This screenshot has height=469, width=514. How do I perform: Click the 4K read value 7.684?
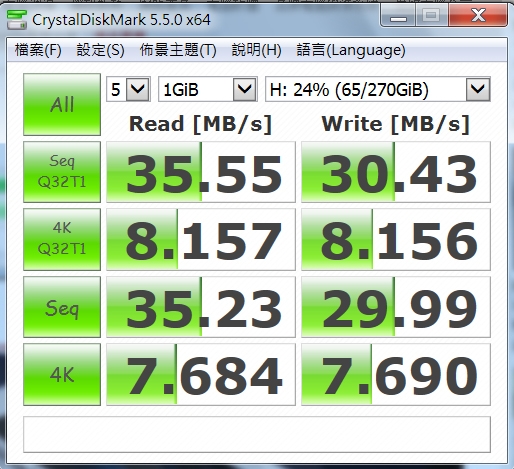click(201, 374)
